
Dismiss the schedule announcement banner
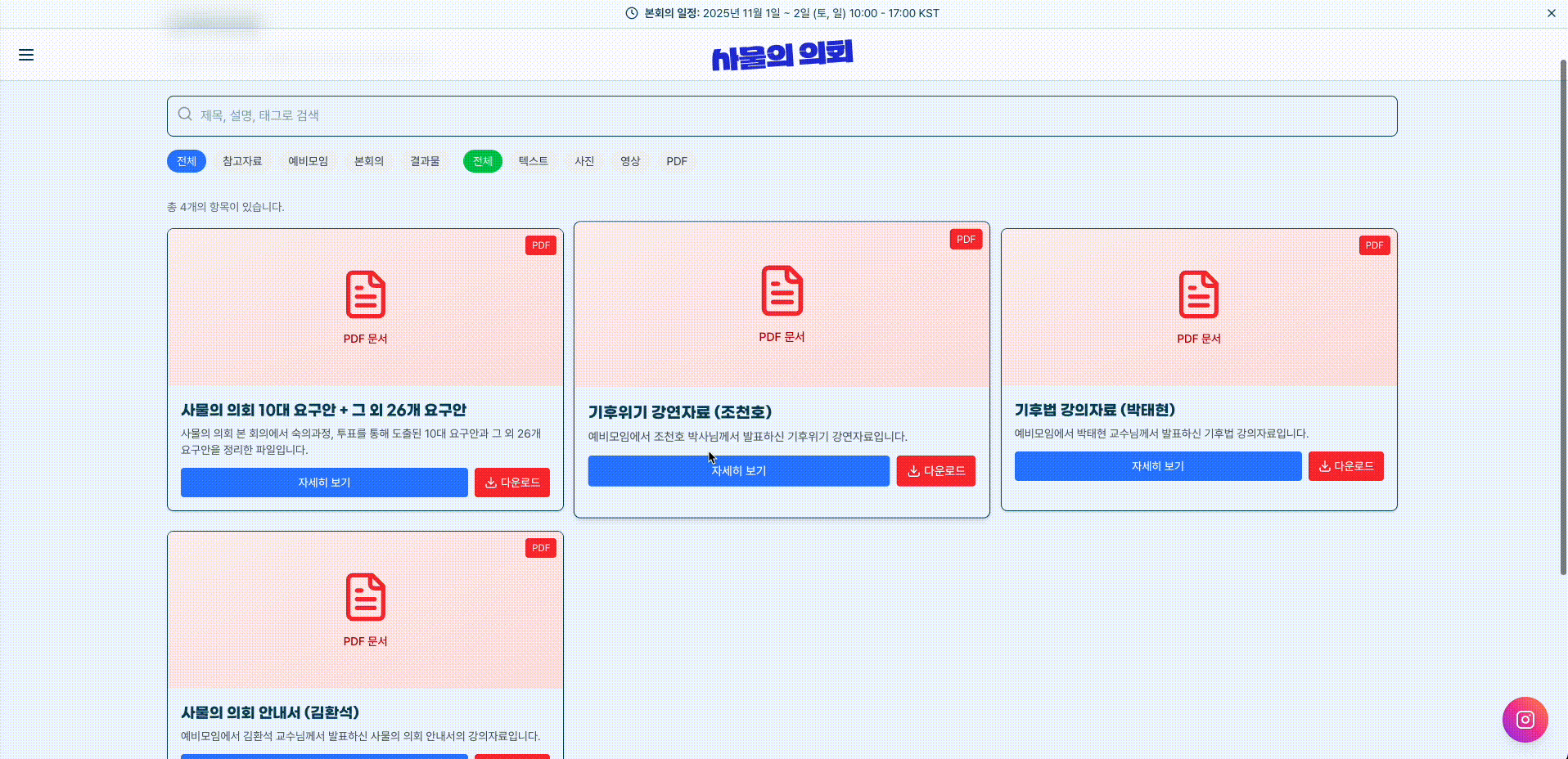click(1551, 13)
